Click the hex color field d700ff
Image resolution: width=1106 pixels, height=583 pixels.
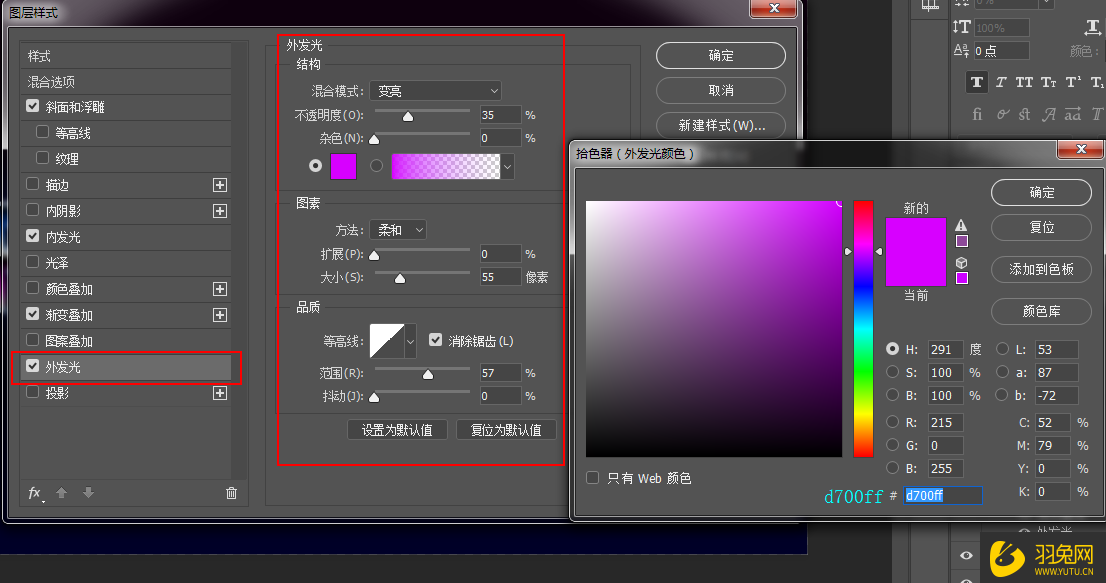(x=943, y=496)
